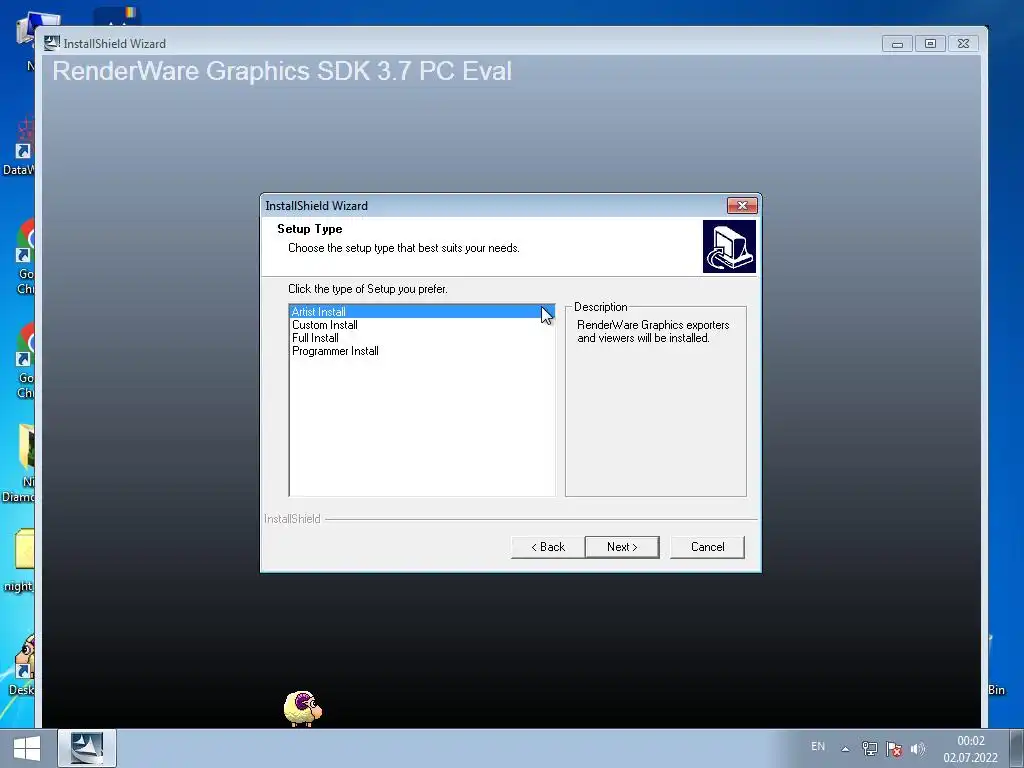This screenshot has width=1024, height=768.
Task: Click the sheep desktop pet
Action: tap(303, 709)
